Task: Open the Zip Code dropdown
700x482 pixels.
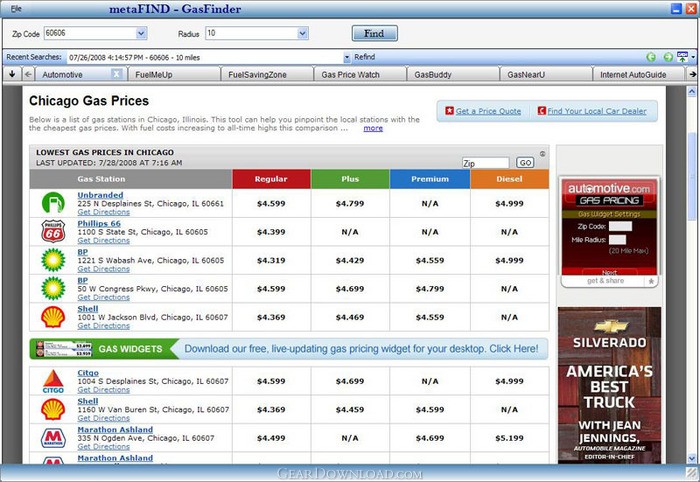Action: click(x=141, y=33)
